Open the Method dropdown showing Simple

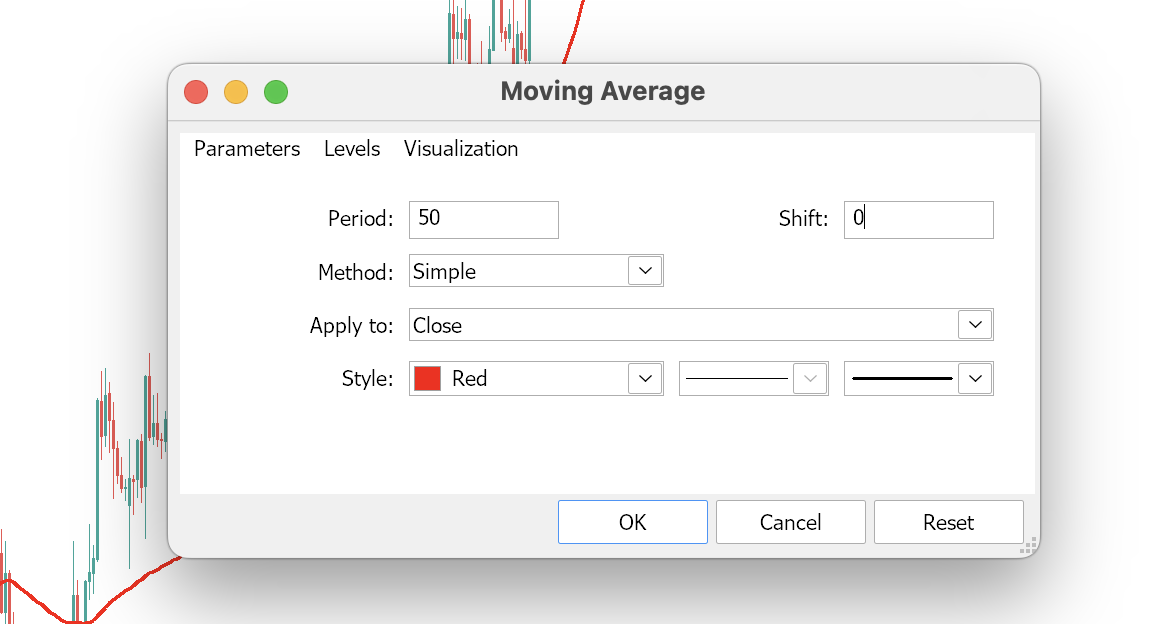click(536, 271)
